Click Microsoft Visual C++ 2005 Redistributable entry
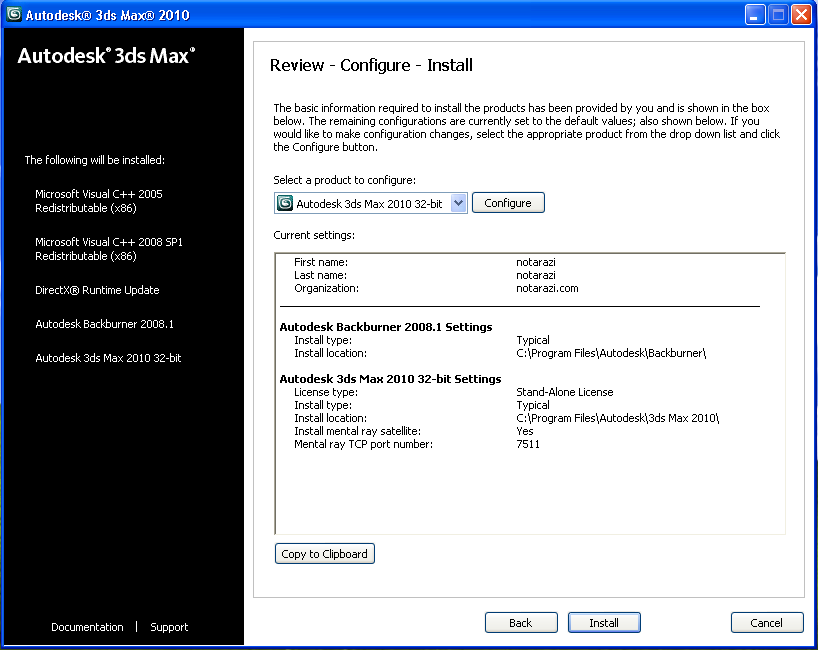This screenshot has width=818, height=650. (x=99, y=201)
